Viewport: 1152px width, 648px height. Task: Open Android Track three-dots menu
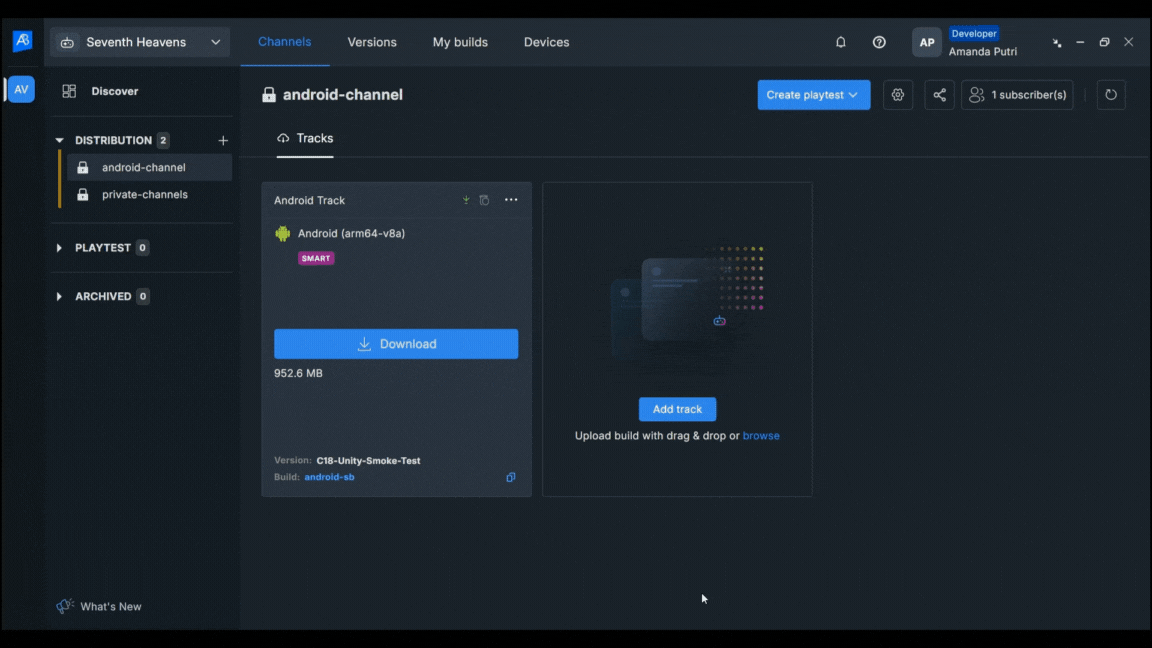[511, 200]
